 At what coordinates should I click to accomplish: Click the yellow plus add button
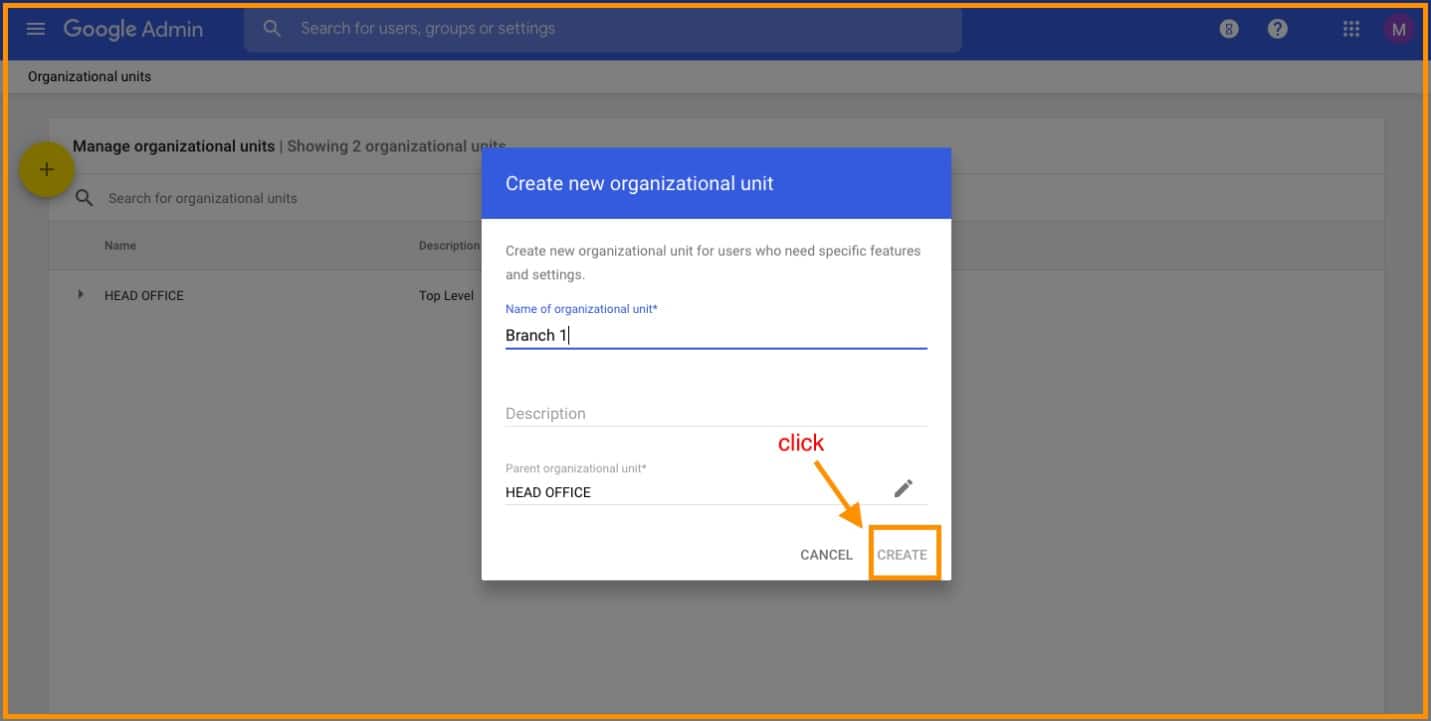click(x=46, y=170)
